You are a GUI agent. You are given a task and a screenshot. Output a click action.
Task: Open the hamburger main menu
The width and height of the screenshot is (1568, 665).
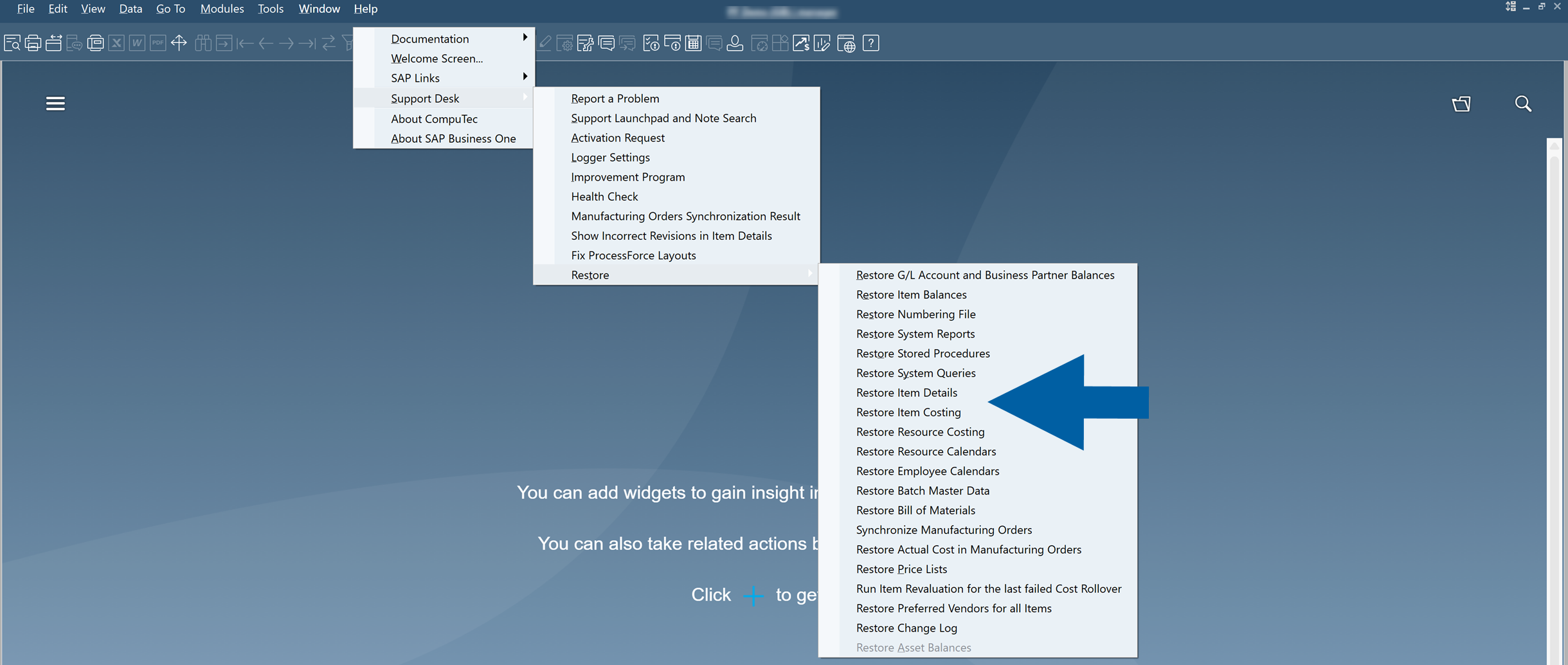point(55,104)
